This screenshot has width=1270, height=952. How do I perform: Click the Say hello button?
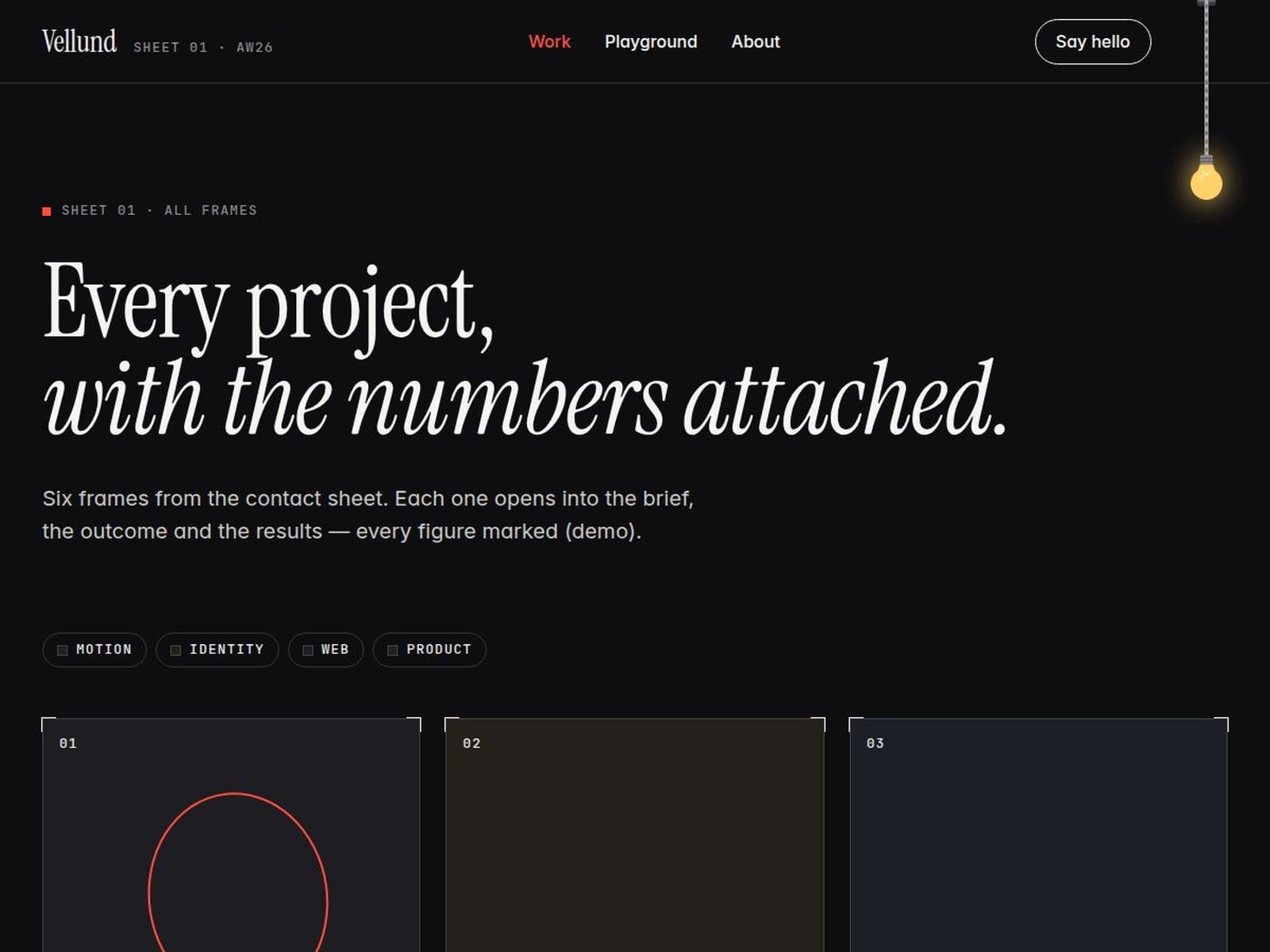1093,42
